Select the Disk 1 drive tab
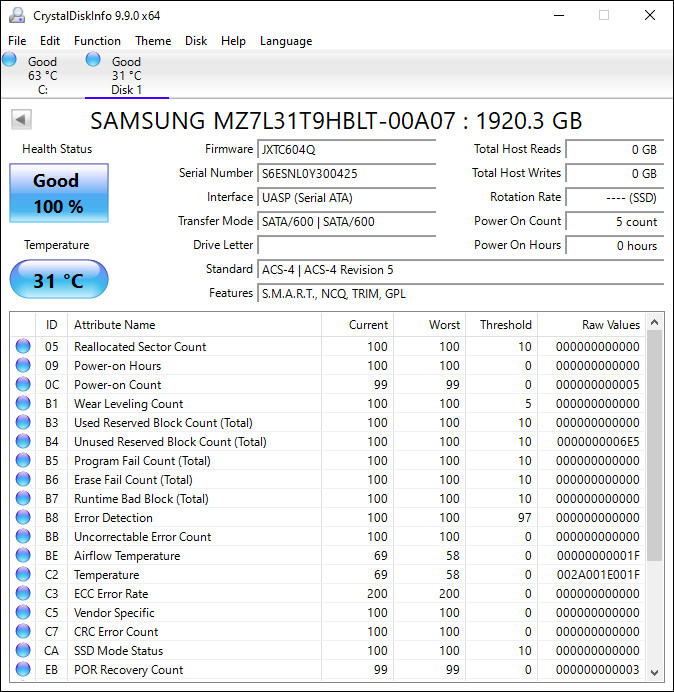 click(127, 74)
